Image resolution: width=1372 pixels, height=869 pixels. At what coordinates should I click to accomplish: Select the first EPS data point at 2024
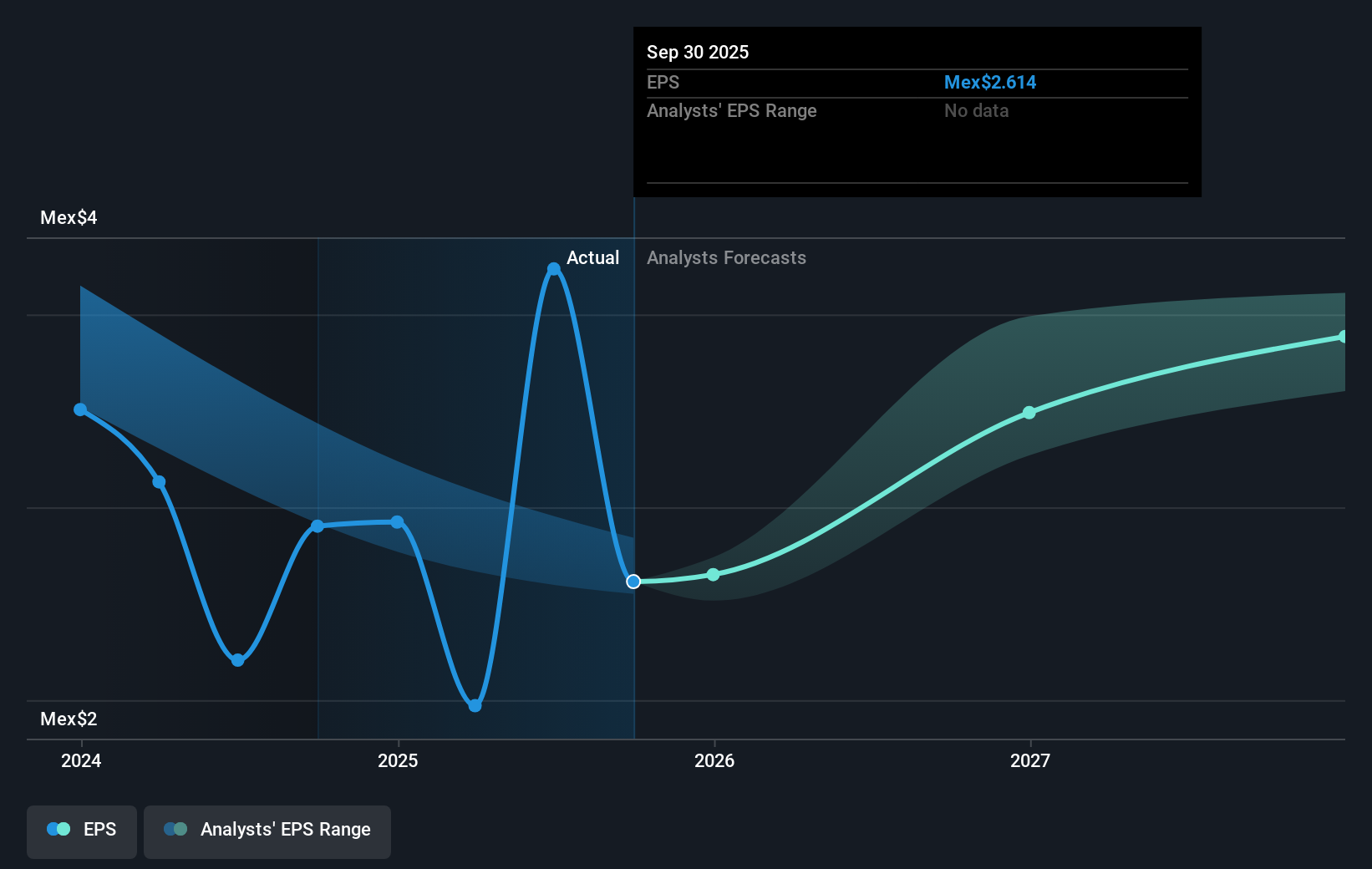pos(79,409)
